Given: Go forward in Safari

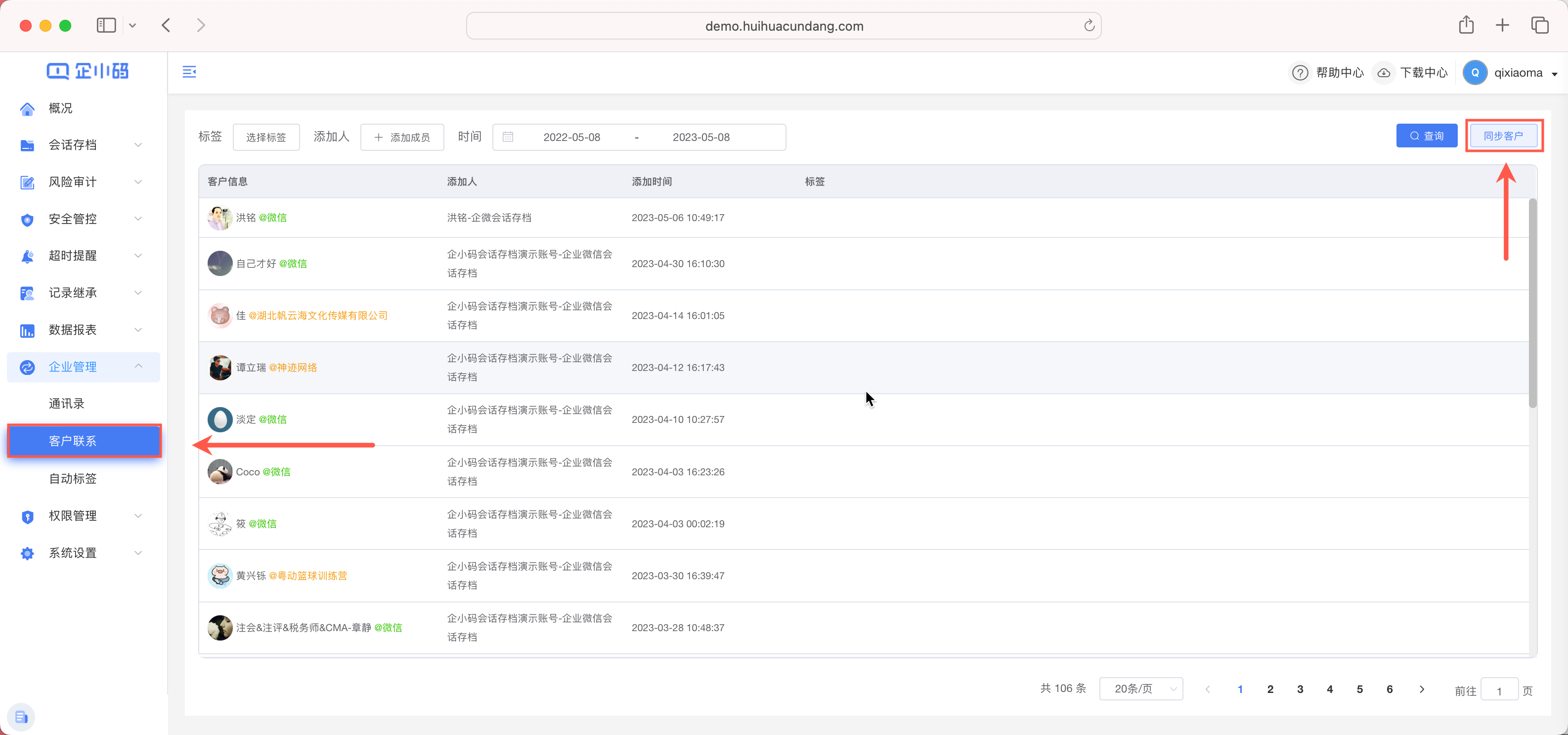Looking at the screenshot, I should click(x=201, y=25).
